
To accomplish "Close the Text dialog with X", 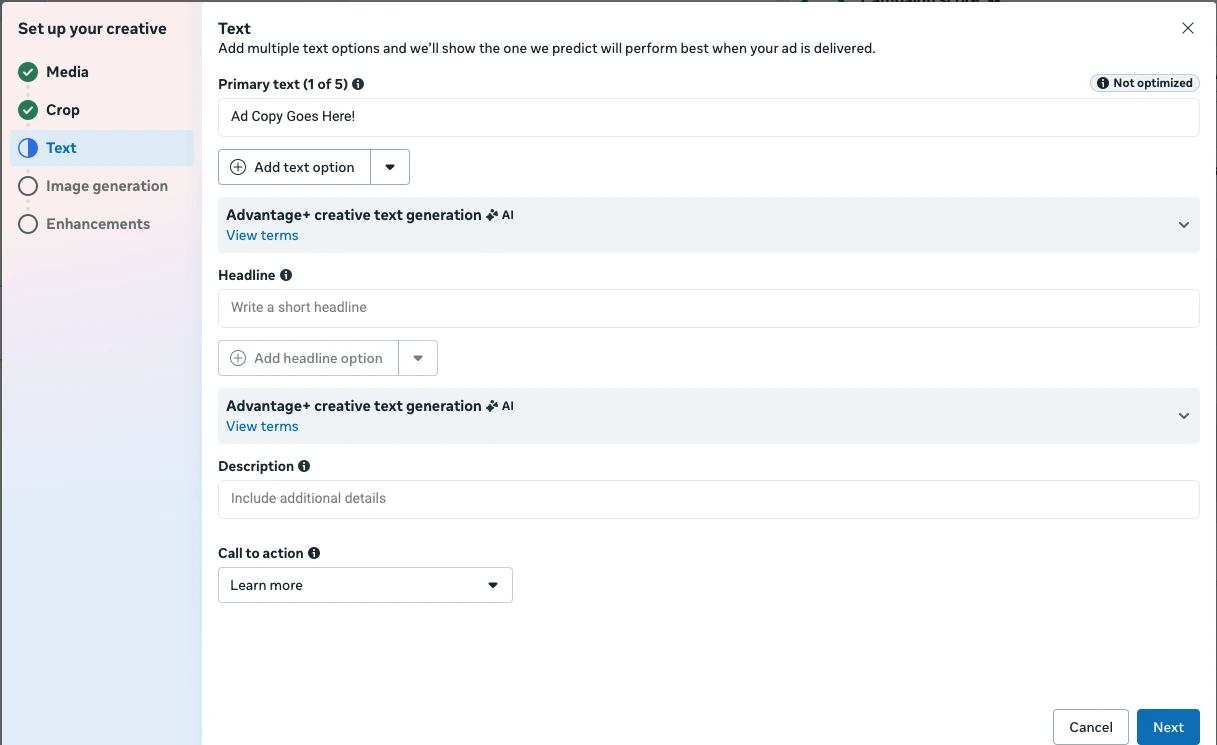I will click(x=1188, y=28).
